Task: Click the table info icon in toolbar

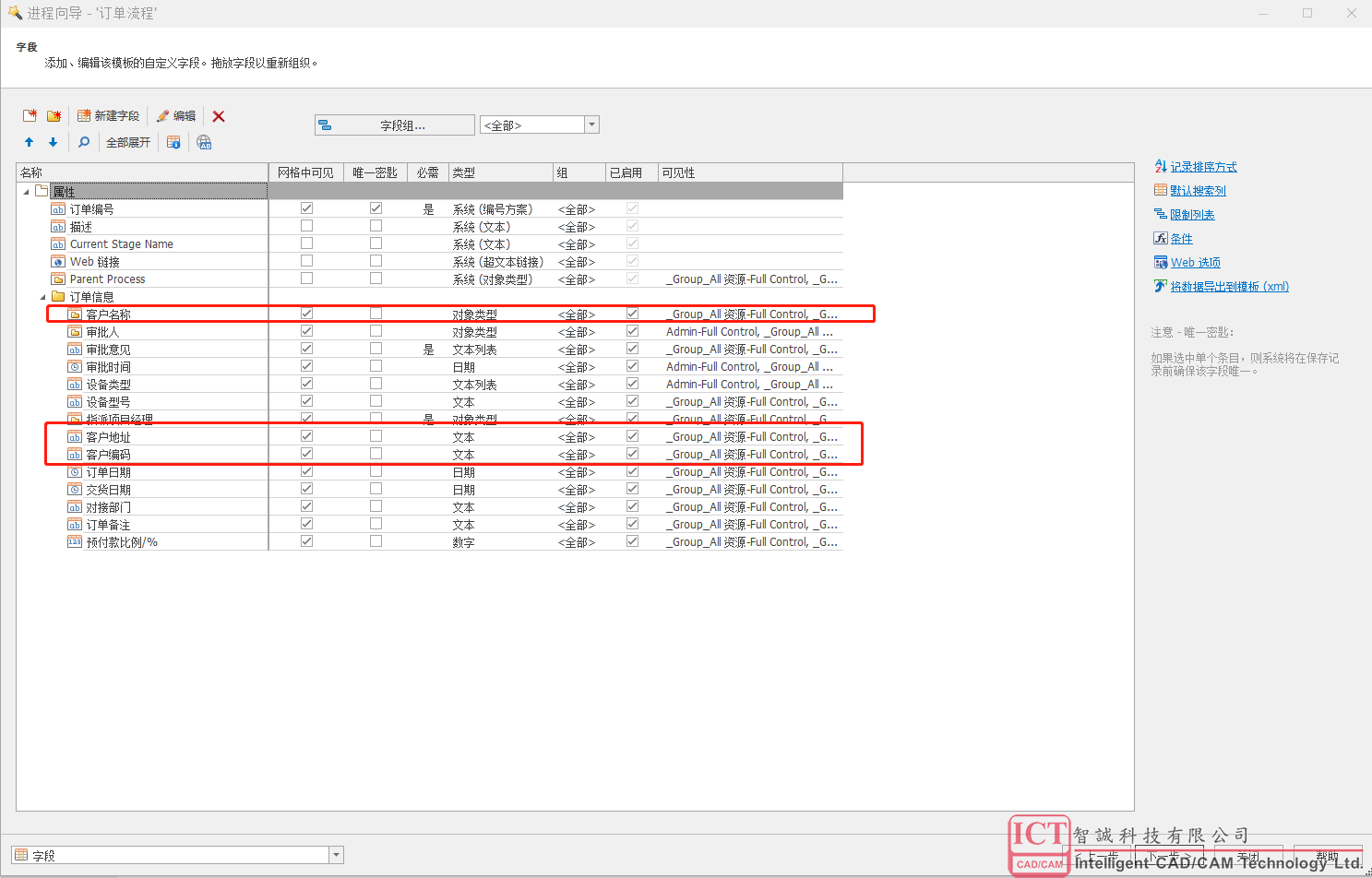Action: (173, 142)
